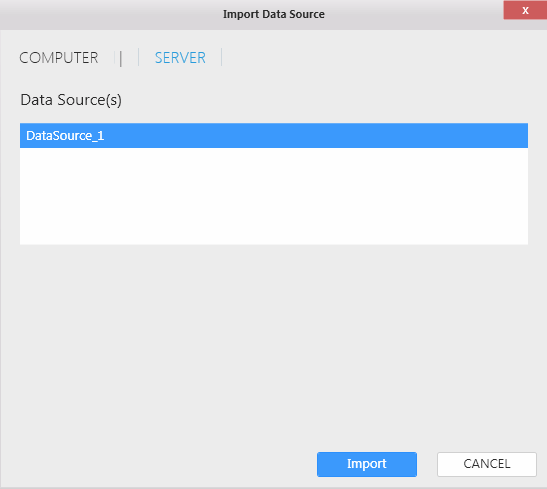Switch to the SERVER tab

[180, 58]
